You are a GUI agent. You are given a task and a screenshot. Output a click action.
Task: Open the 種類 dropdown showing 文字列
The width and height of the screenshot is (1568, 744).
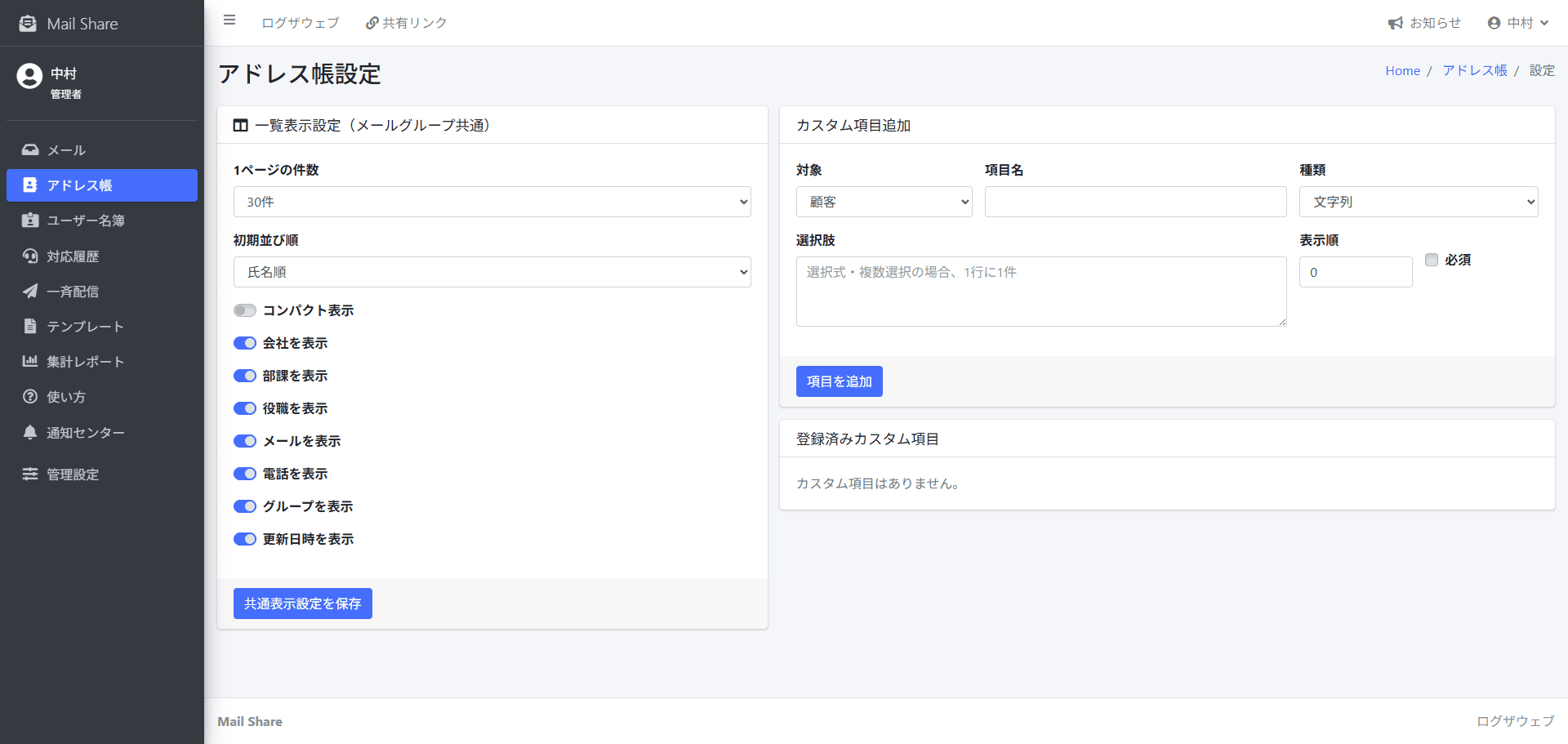[x=1419, y=202]
